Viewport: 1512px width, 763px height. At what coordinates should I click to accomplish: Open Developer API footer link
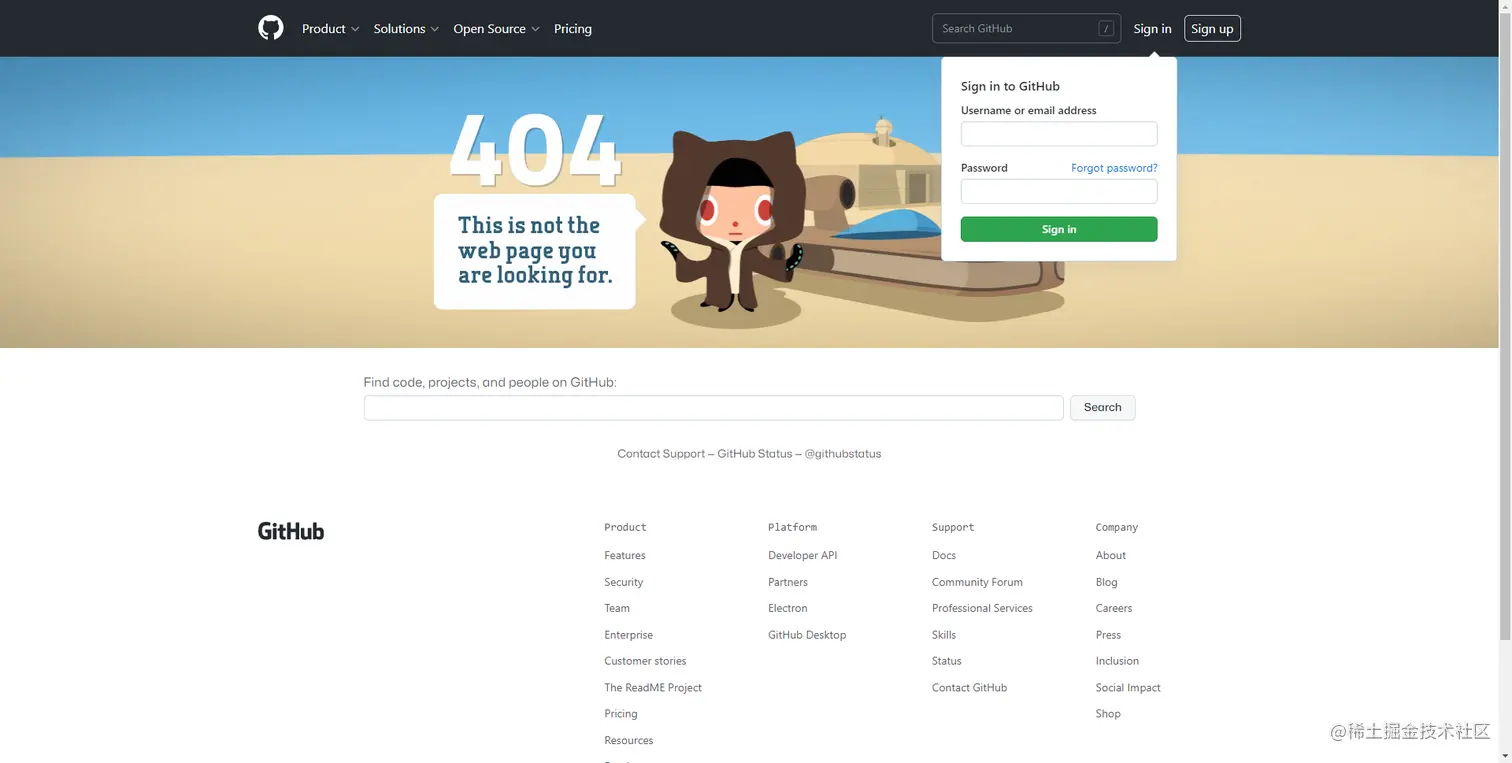click(803, 556)
